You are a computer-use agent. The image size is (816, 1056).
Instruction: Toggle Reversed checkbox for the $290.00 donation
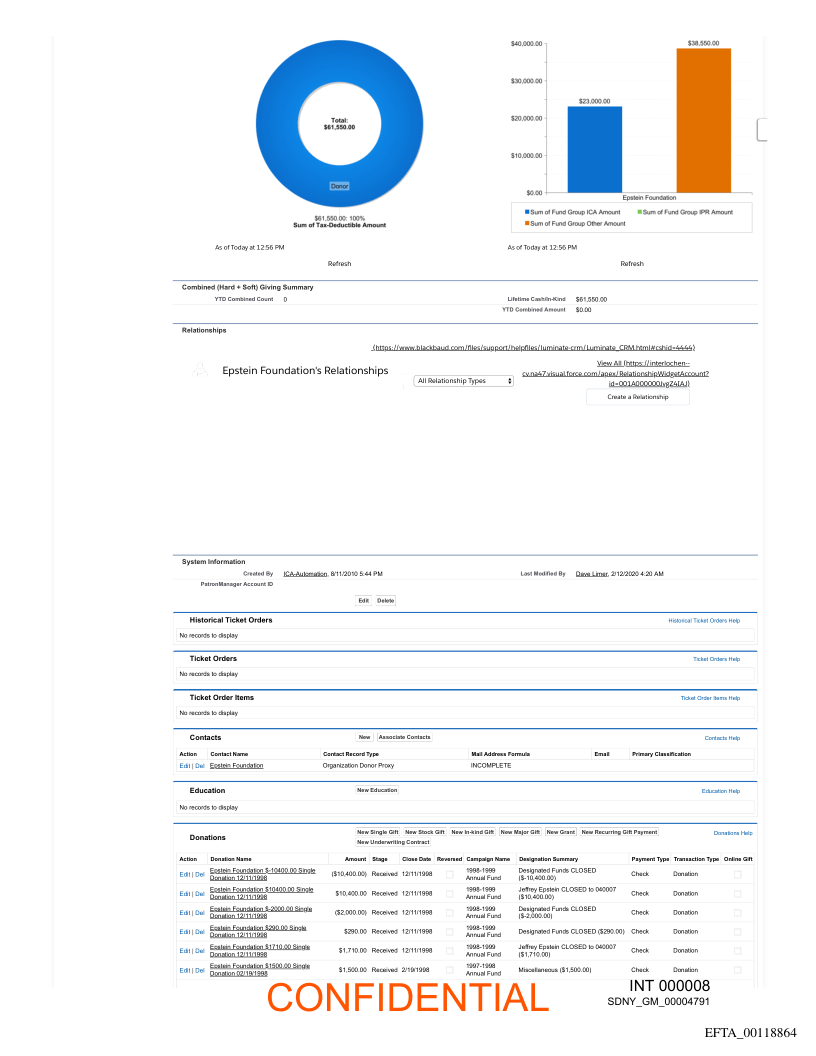(x=450, y=932)
